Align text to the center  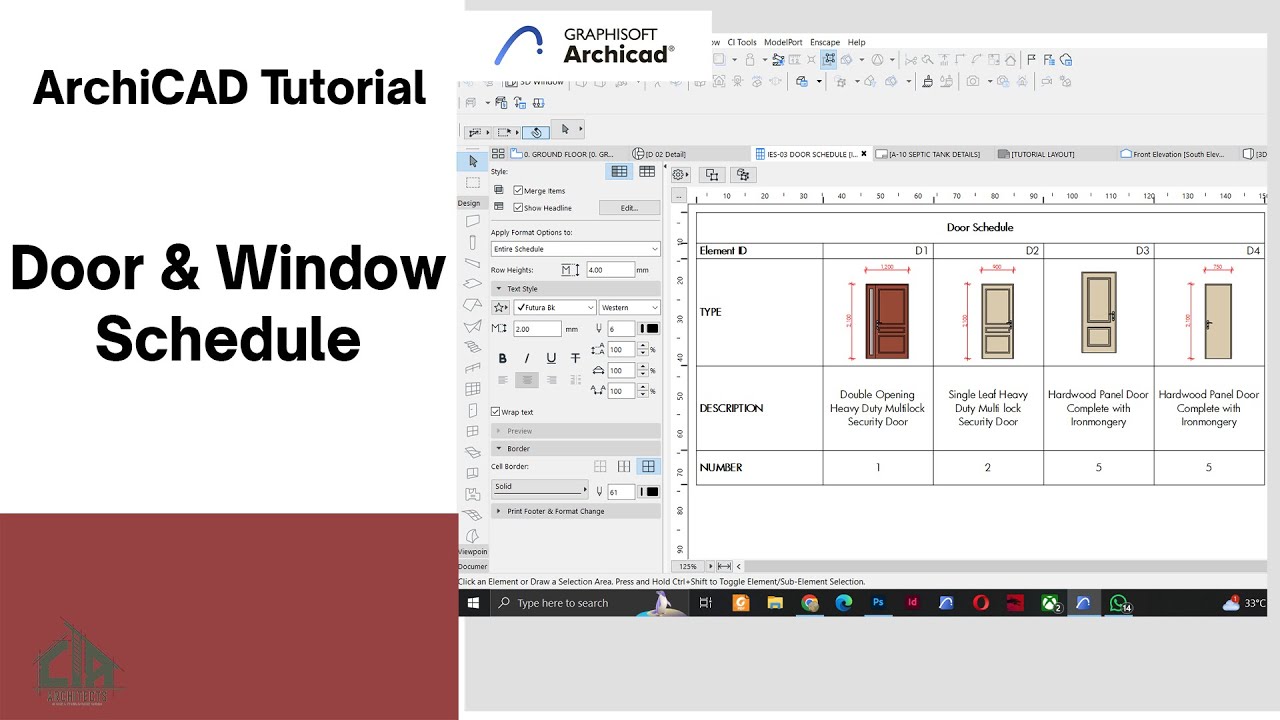[527, 380]
